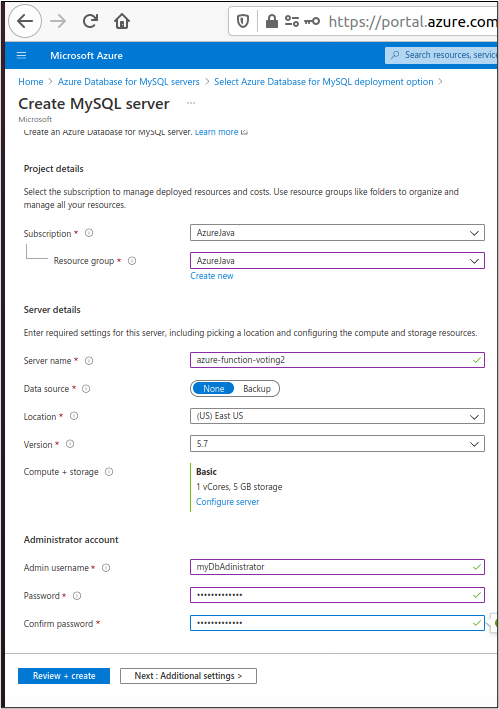
Task: Open Azure Database for MySQL servers breadcrumb
Action: (128, 82)
